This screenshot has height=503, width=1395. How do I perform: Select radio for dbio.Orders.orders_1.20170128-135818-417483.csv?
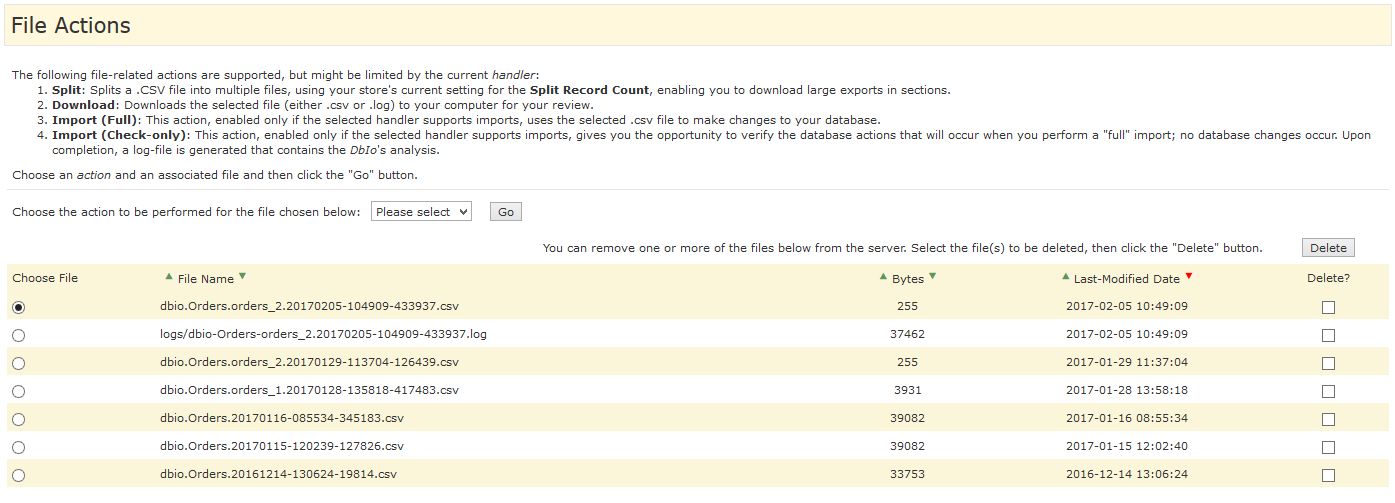19,392
